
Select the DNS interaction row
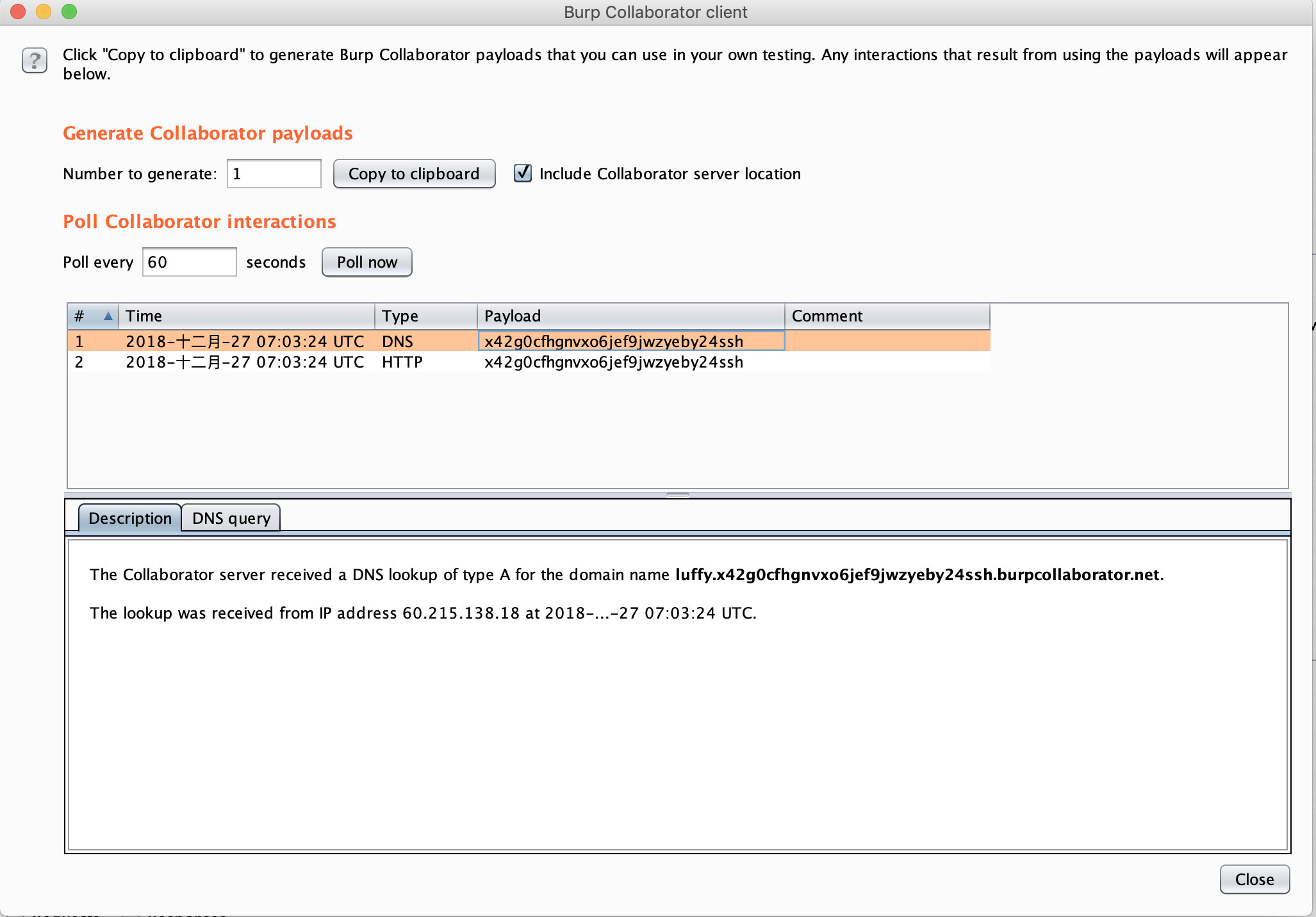click(x=529, y=341)
